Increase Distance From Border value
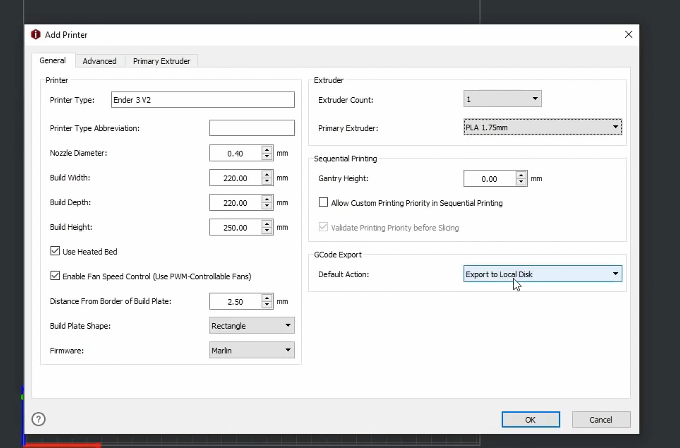Viewport: 680px width, 448px height. pyautogui.click(x=267, y=297)
